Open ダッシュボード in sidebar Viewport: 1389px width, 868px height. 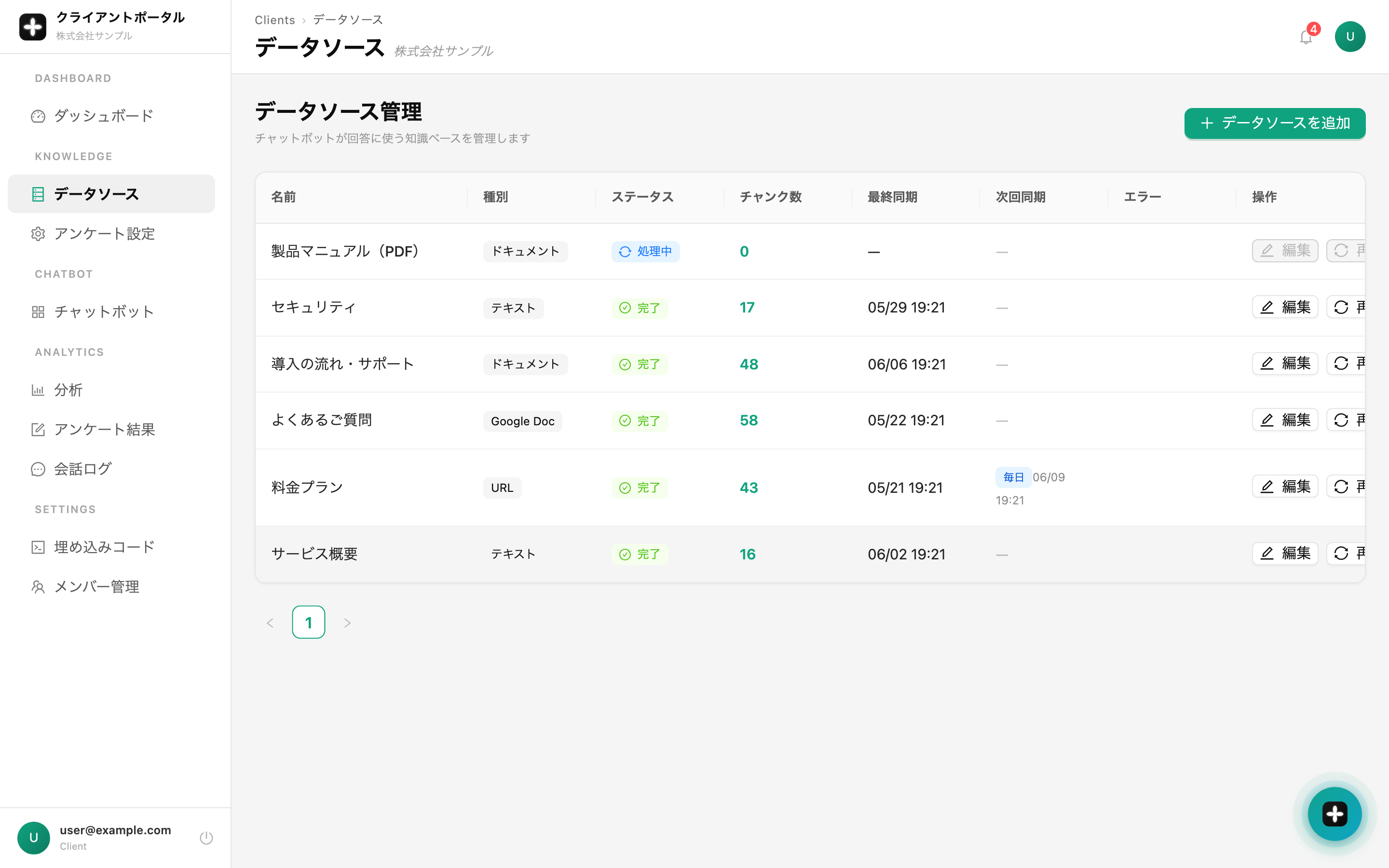click(x=111, y=117)
